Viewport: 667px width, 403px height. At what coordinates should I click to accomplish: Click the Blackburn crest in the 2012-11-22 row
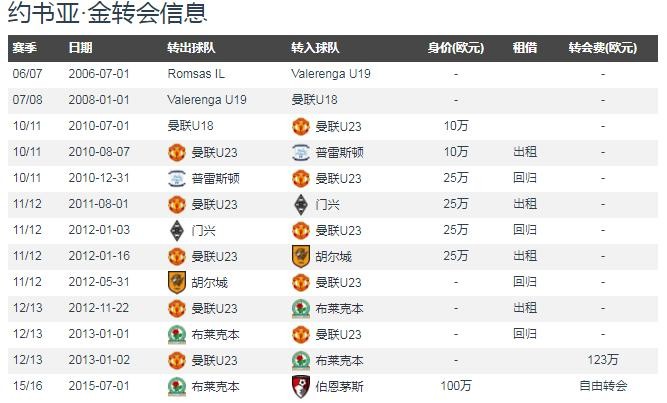click(301, 308)
